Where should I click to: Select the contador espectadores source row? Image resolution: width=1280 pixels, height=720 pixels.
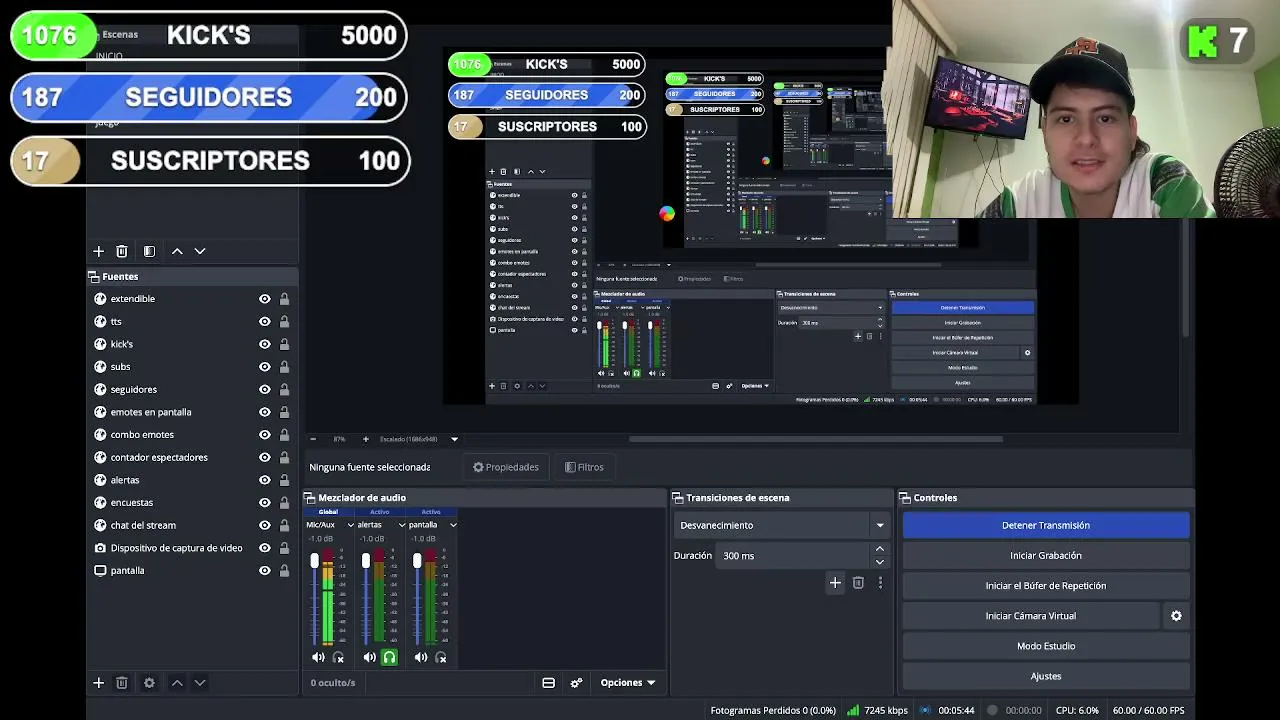click(193, 457)
